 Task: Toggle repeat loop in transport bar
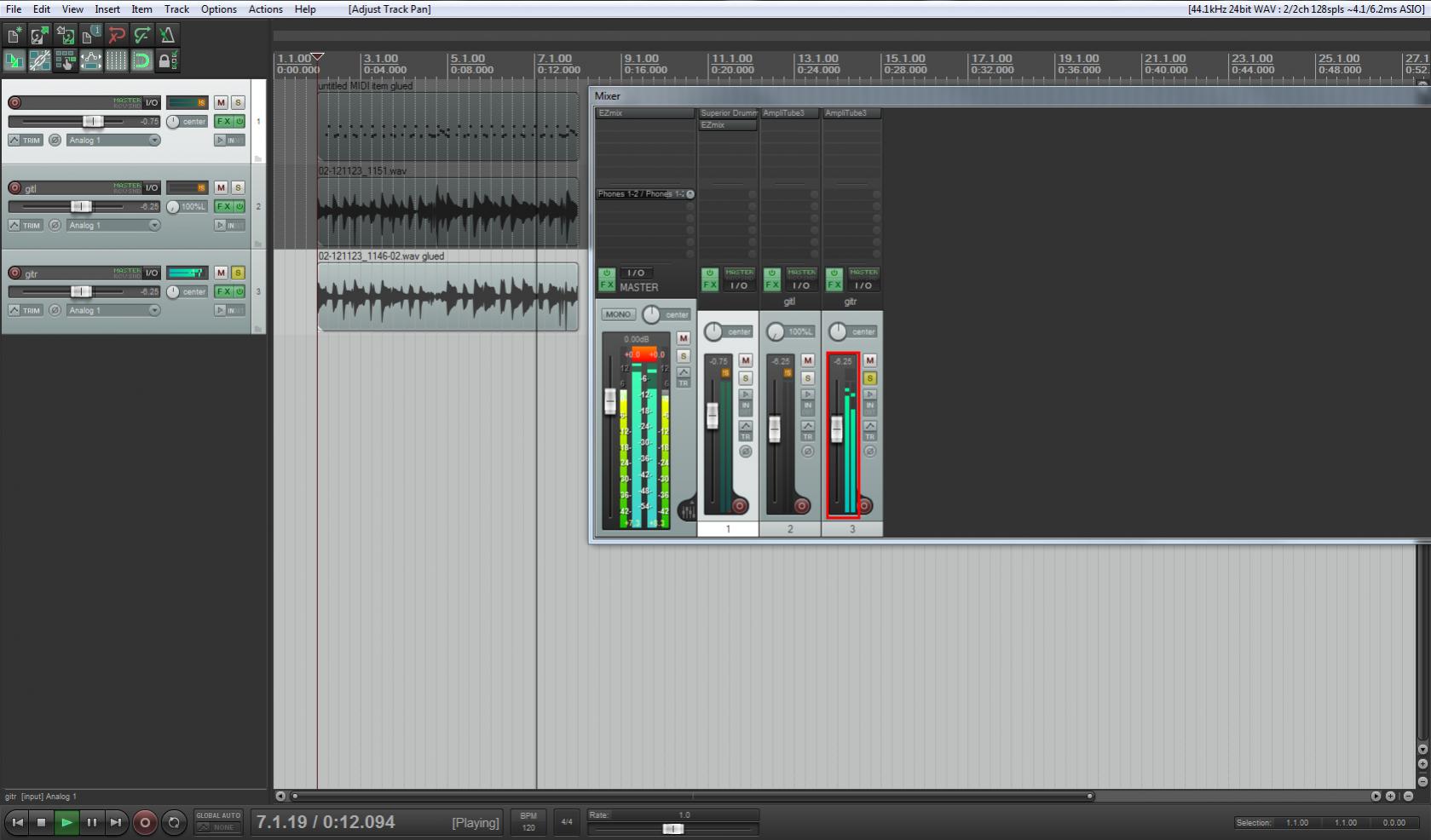[x=174, y=822]
